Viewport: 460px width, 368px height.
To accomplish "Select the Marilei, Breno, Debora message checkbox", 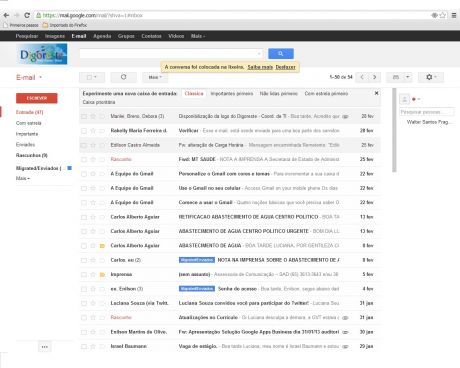I will (84, 116).
